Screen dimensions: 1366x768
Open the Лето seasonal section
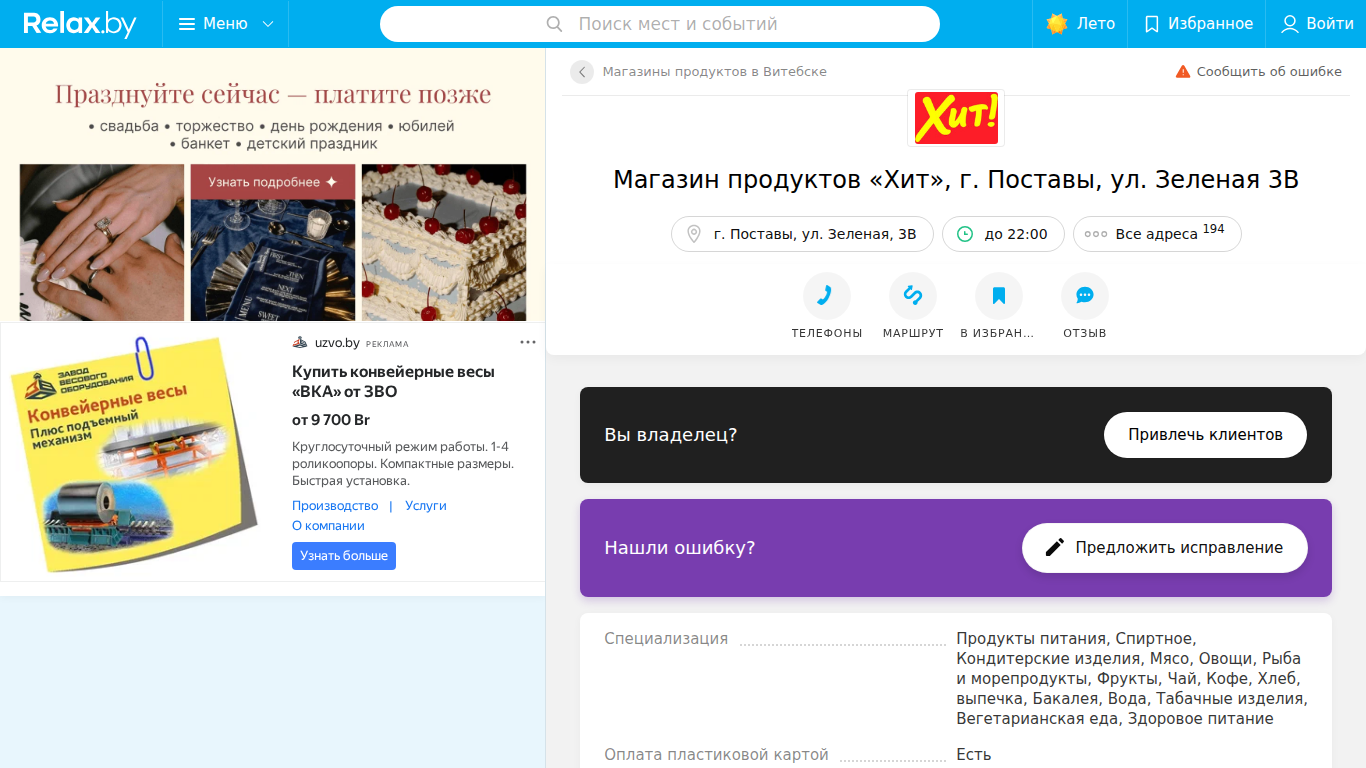(x=1080, y=24)
